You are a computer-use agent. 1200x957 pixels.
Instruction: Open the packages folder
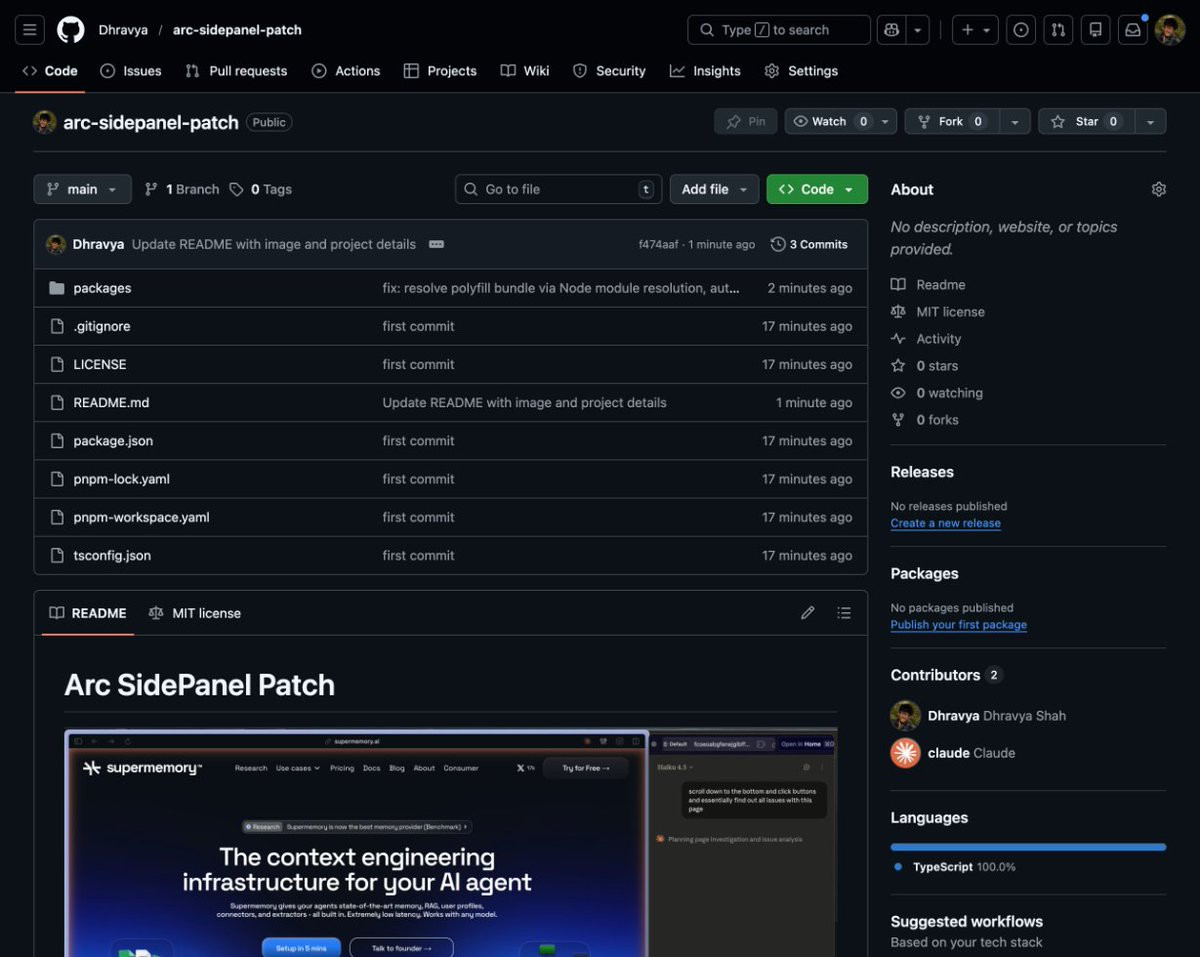[x=102, y=288]
